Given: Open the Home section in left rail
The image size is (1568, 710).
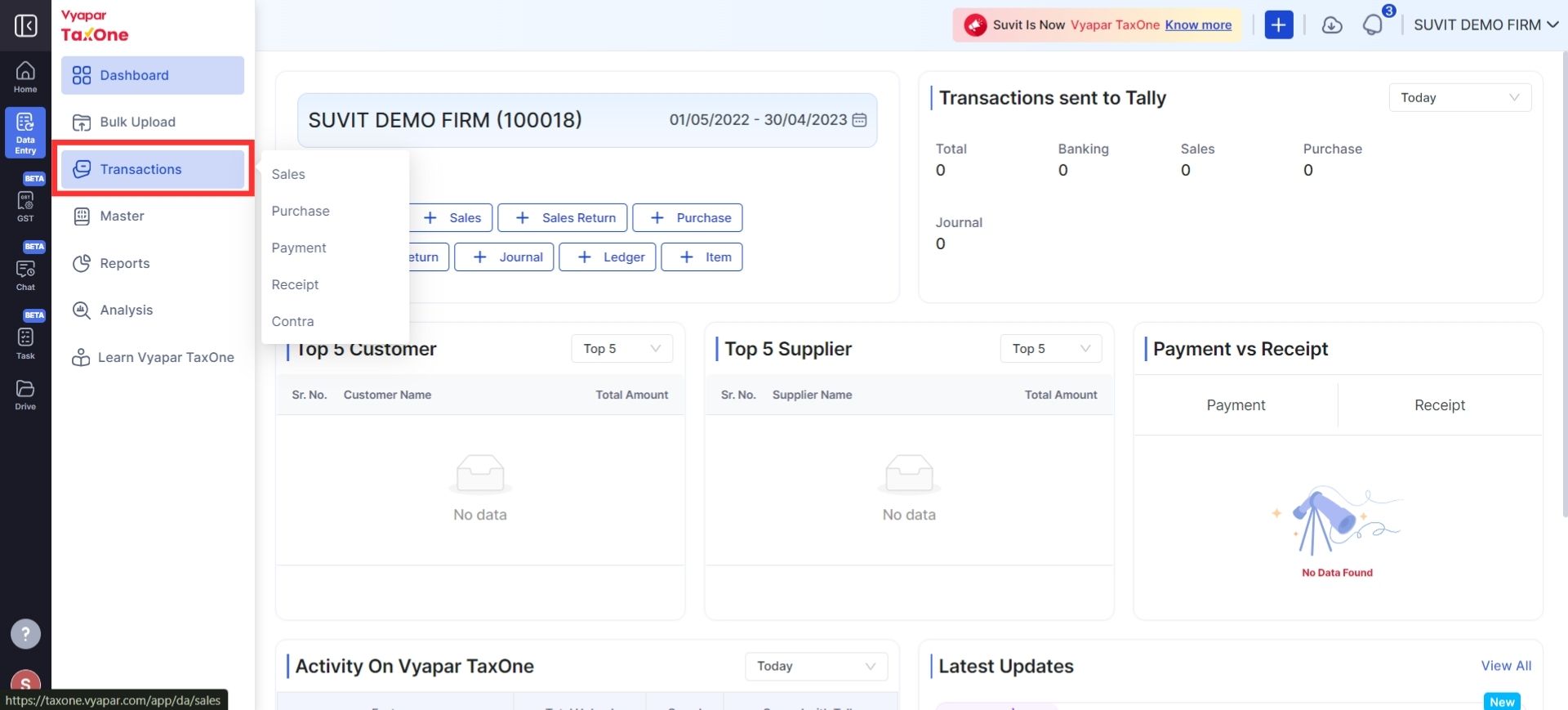Looking at the screenshot, I should click(x=25, y=78).
